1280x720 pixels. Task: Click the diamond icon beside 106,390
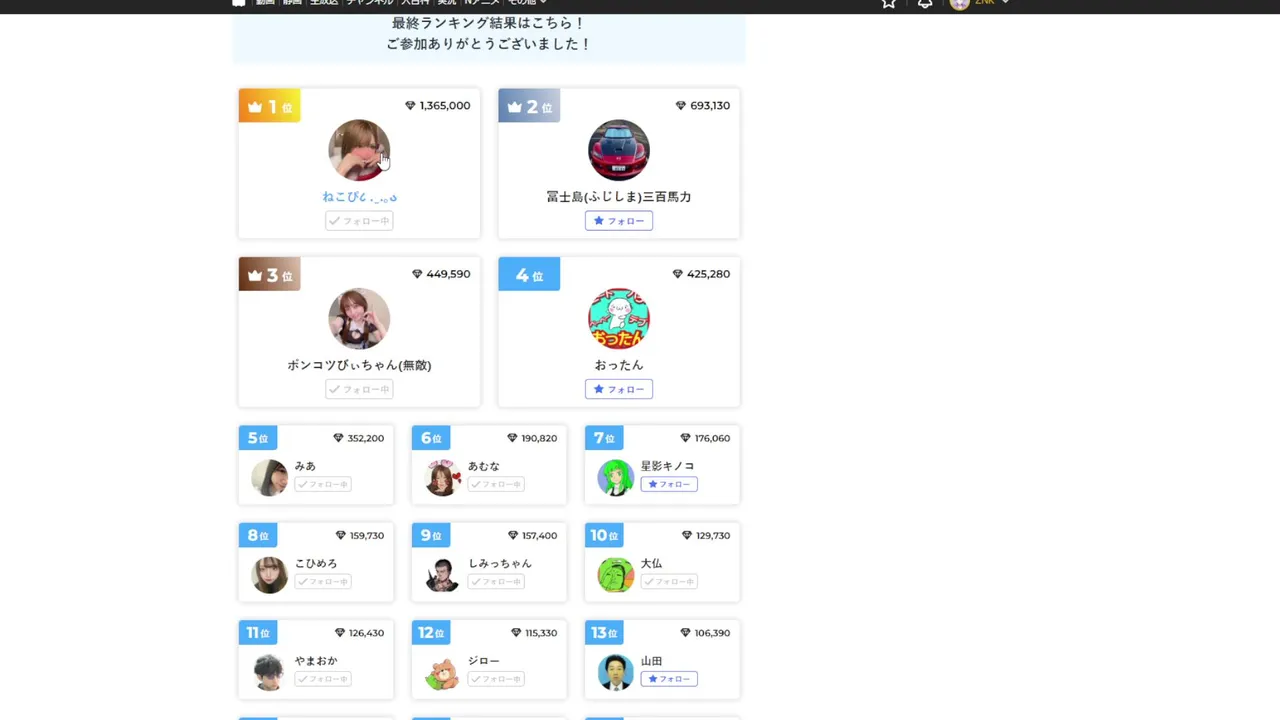pos(685,633)
